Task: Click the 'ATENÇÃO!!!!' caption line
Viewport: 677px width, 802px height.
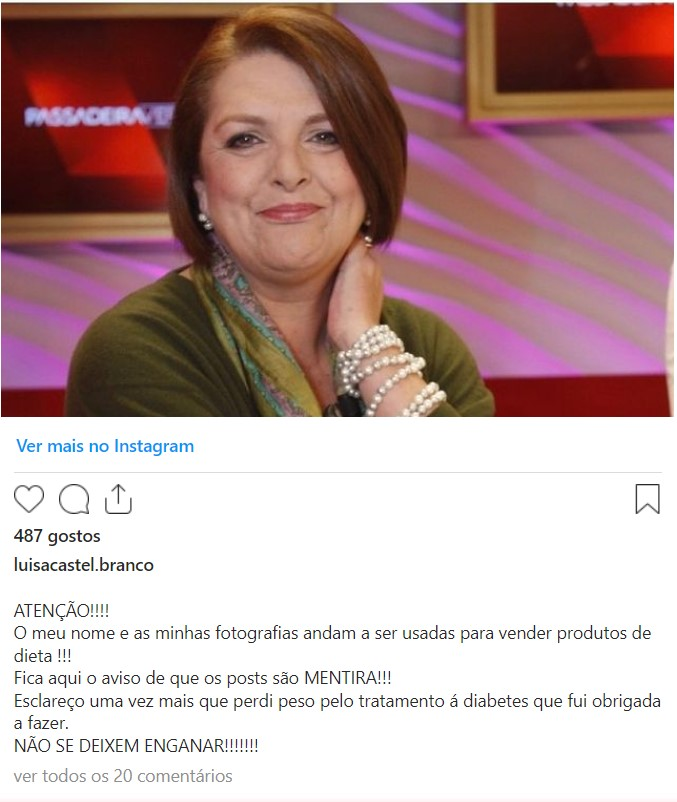Action: pyautogui.click(x=61, y=611)
